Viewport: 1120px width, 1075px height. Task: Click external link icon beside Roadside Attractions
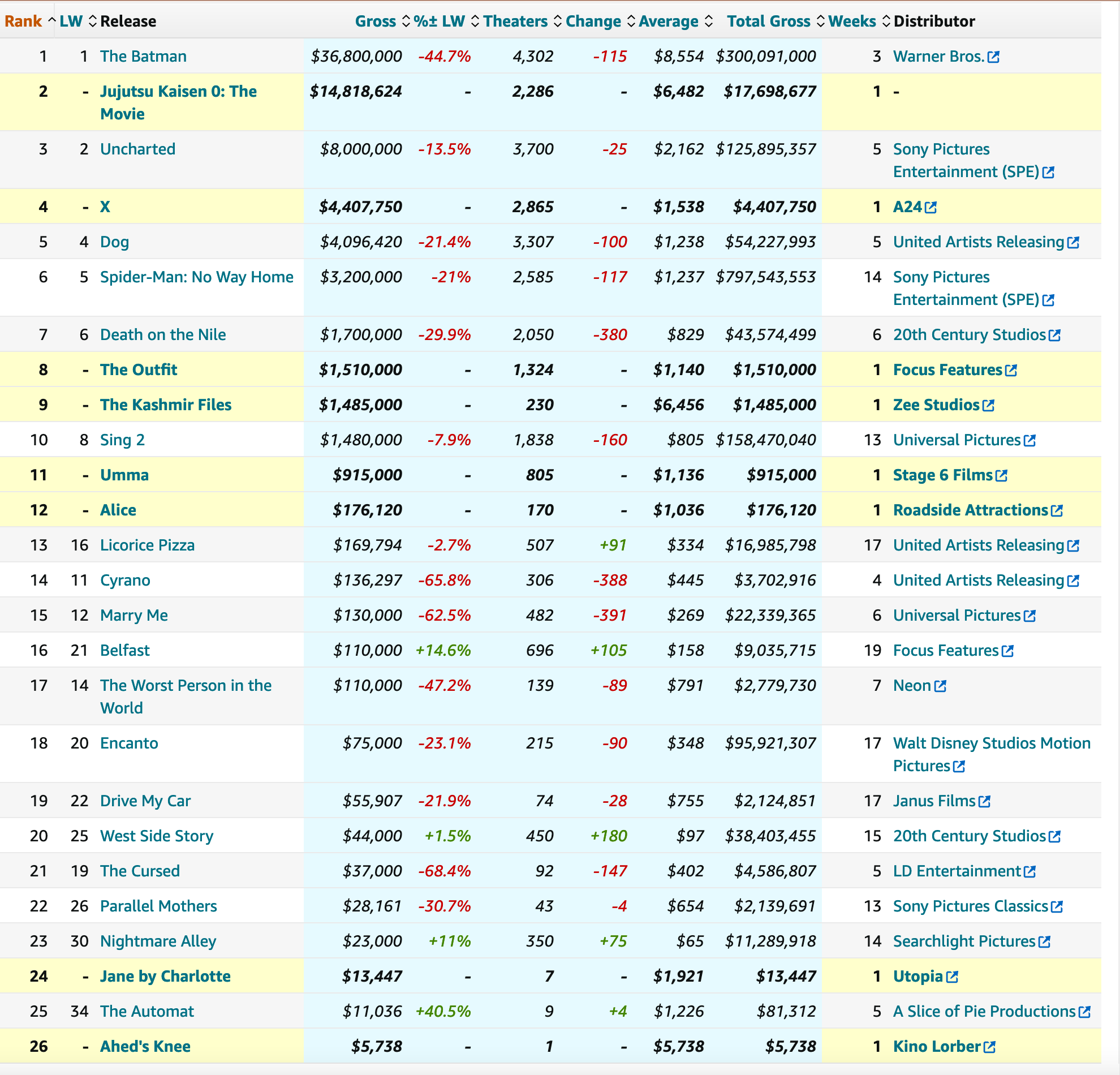[x=1057, y=511]
